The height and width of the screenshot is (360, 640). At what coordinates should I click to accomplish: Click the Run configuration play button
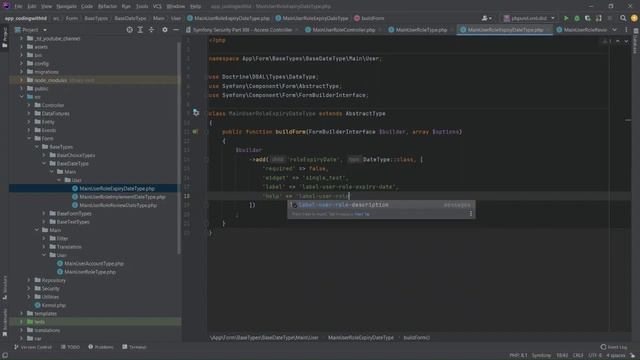point(566,18)
